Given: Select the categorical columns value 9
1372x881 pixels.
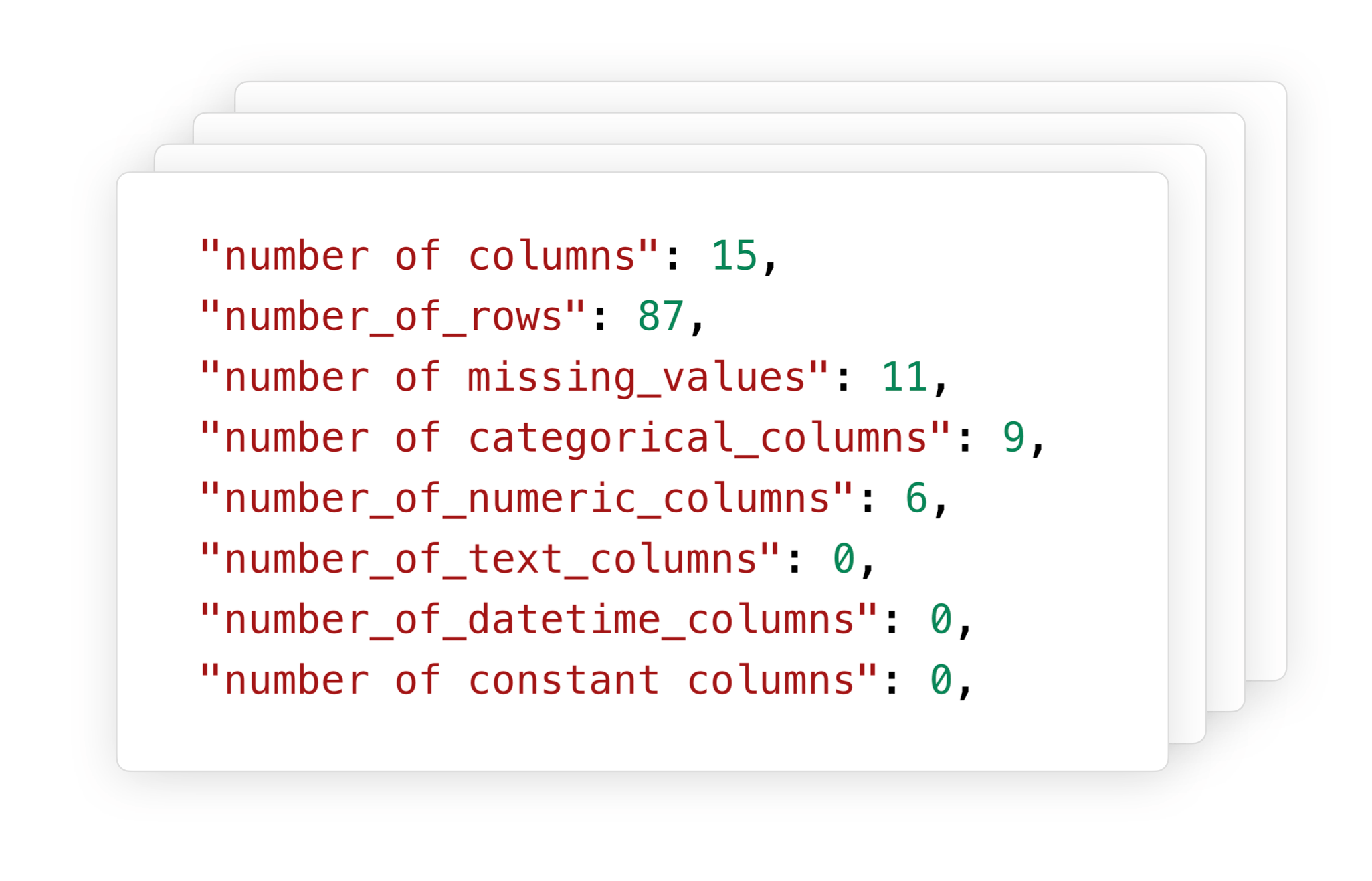Looking at the screenshot, I should tap(1014, 438).
